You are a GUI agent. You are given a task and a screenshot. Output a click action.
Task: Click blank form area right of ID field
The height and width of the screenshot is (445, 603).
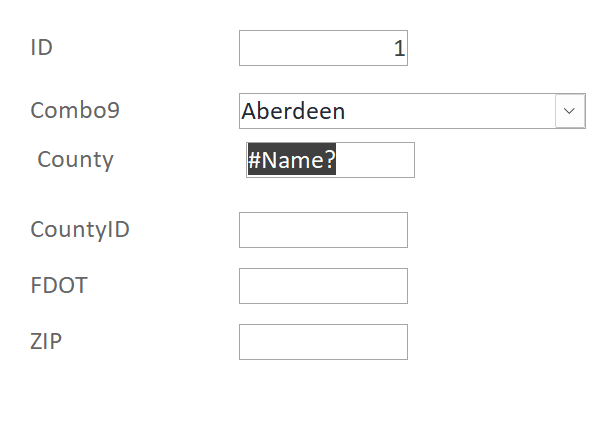coord(500,48)
